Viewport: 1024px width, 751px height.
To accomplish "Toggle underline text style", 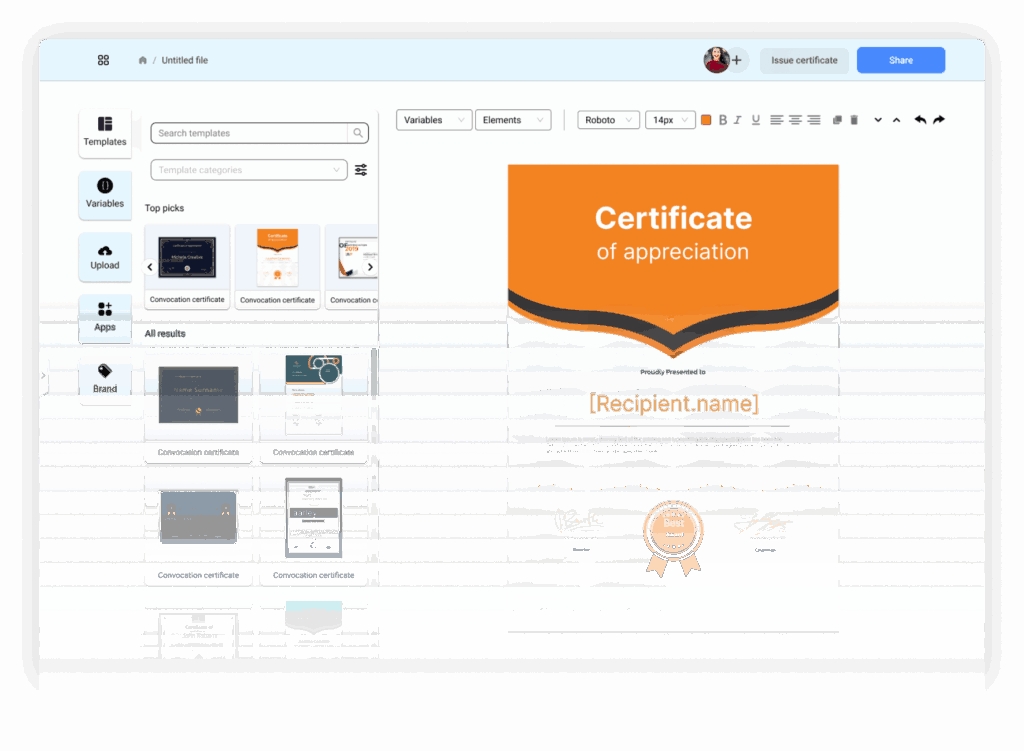I will (756, 120).
